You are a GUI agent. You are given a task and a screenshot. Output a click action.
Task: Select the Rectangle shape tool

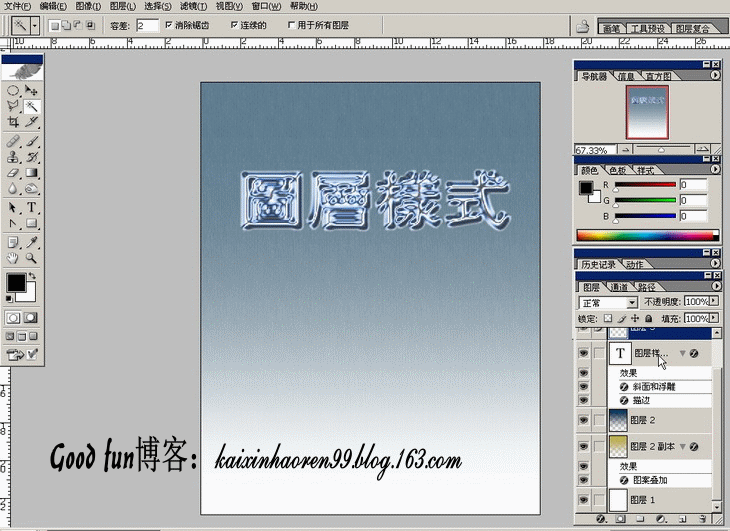[x=31, y=223]
